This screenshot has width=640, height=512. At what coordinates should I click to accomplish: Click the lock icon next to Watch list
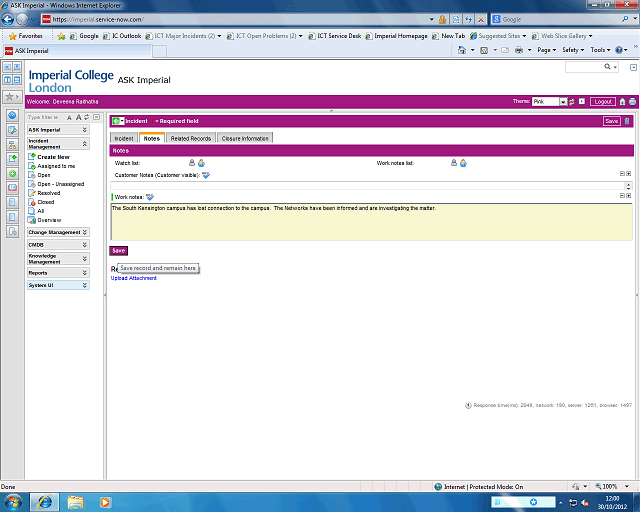click(191, 162)
